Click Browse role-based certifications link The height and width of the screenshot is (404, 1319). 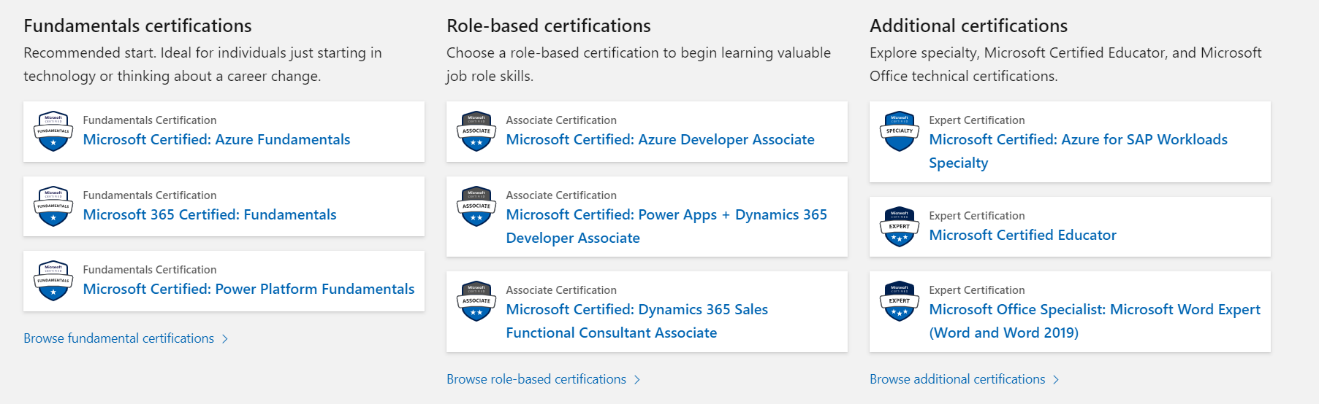coord(536,380)
